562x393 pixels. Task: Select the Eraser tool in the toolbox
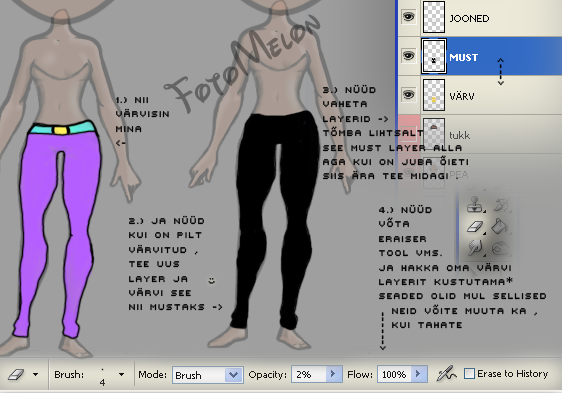475,227
